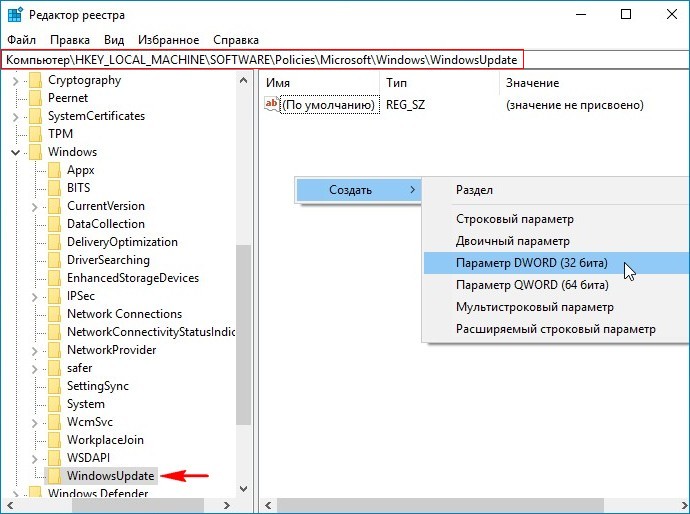The width and height of the screenshot is (690, 514).
Task: Choose Расширяемый строковый параметр option
Action: [557, 329]
